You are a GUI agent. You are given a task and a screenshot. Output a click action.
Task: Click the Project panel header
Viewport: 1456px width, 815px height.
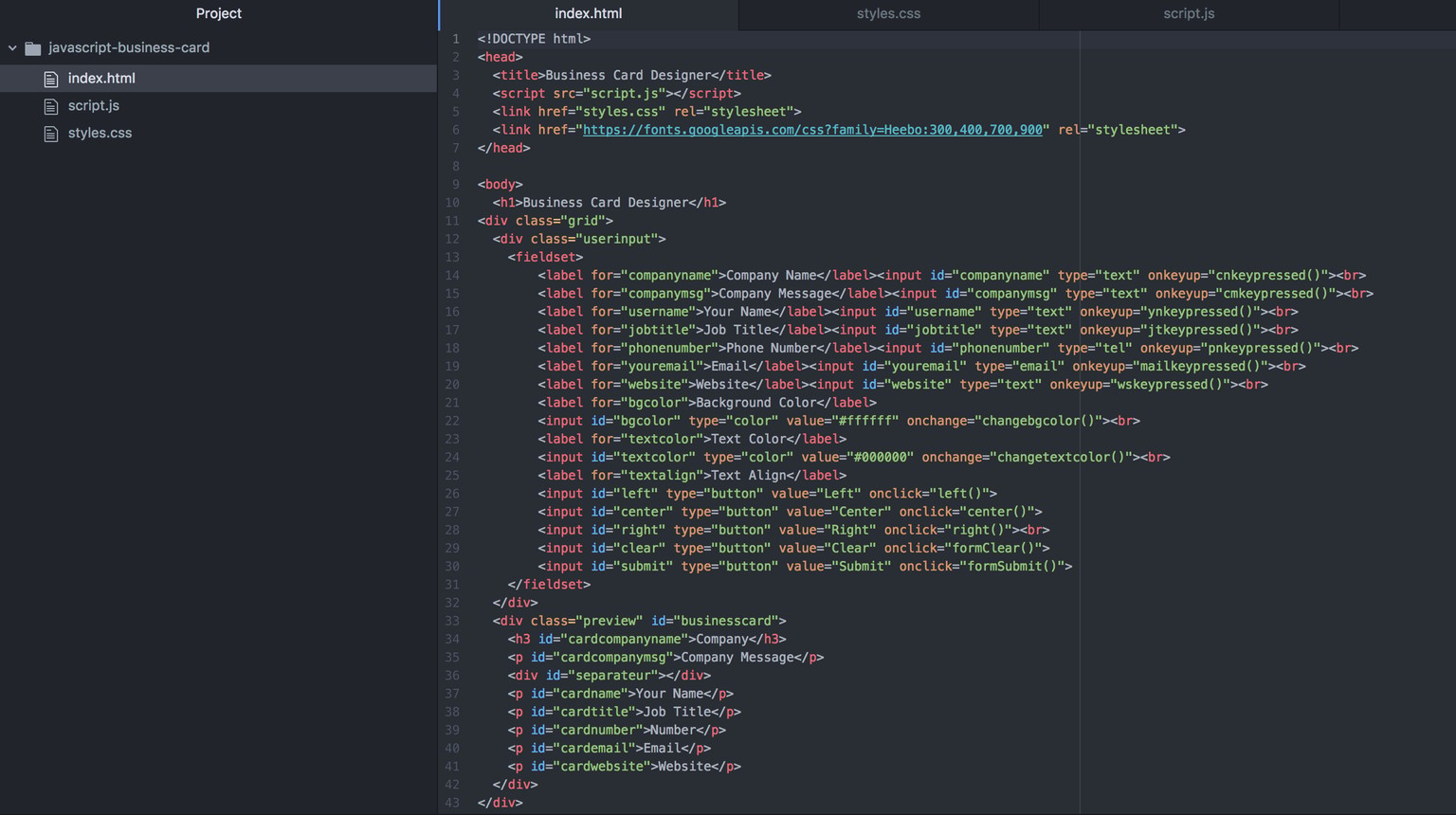pos(219,13)
